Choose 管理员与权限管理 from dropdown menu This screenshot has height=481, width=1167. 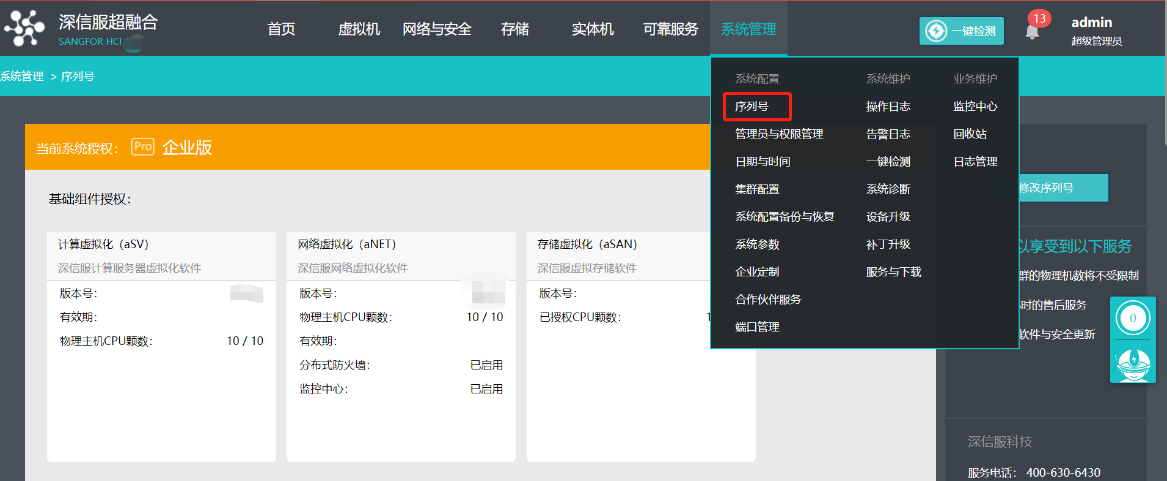tap(778, 134)
